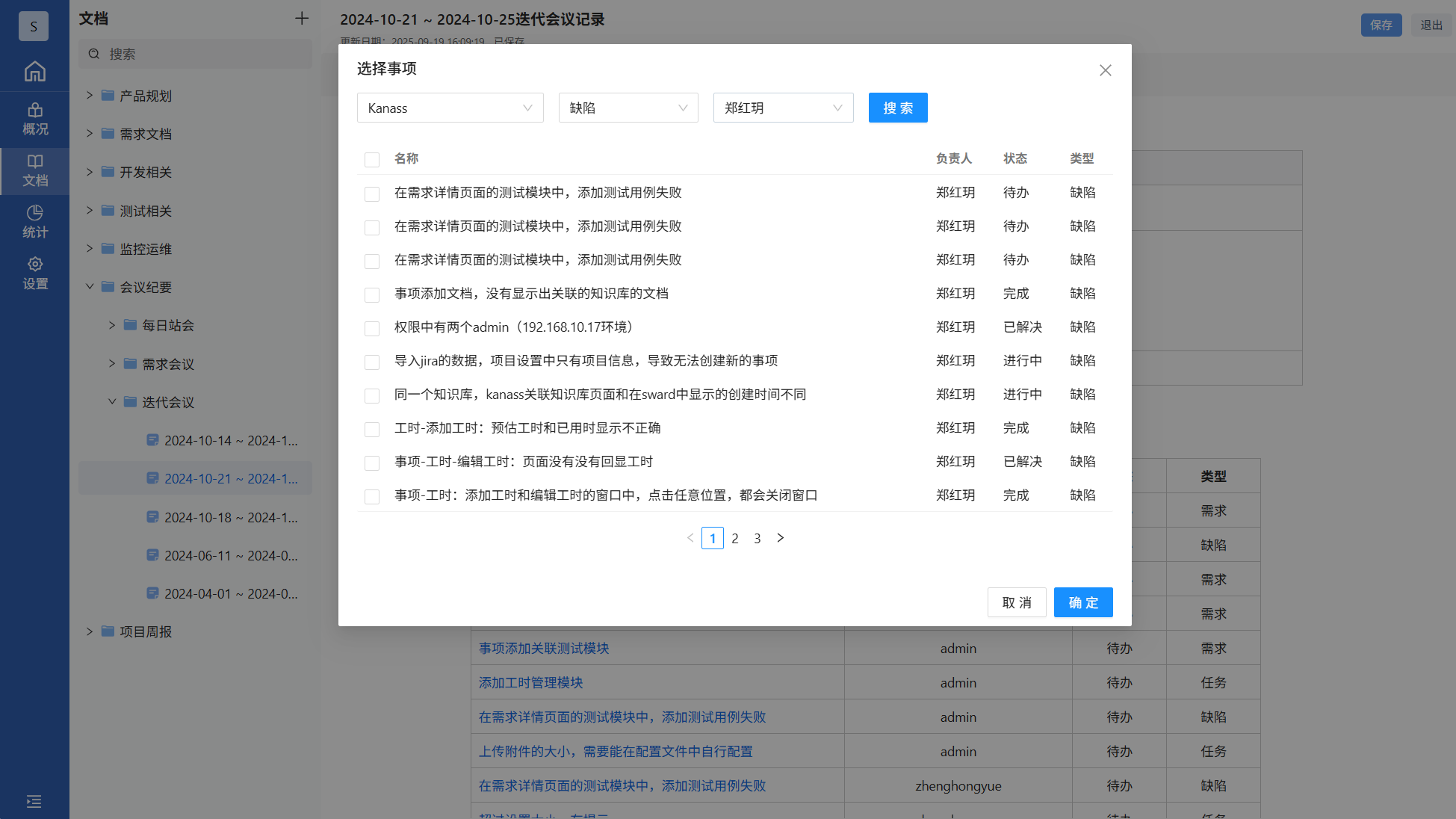Screen dimensions: 1456x819
Task: Go to the next page with the right arrow
Action: 780,538
